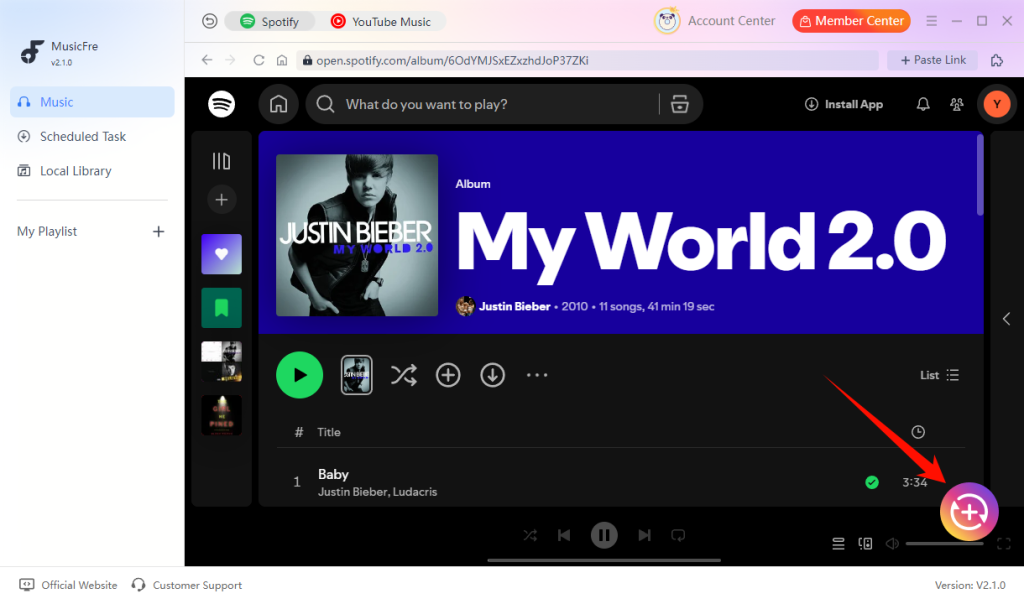
Task: Open Friend Activity icon
Action: tap(957, 104)
